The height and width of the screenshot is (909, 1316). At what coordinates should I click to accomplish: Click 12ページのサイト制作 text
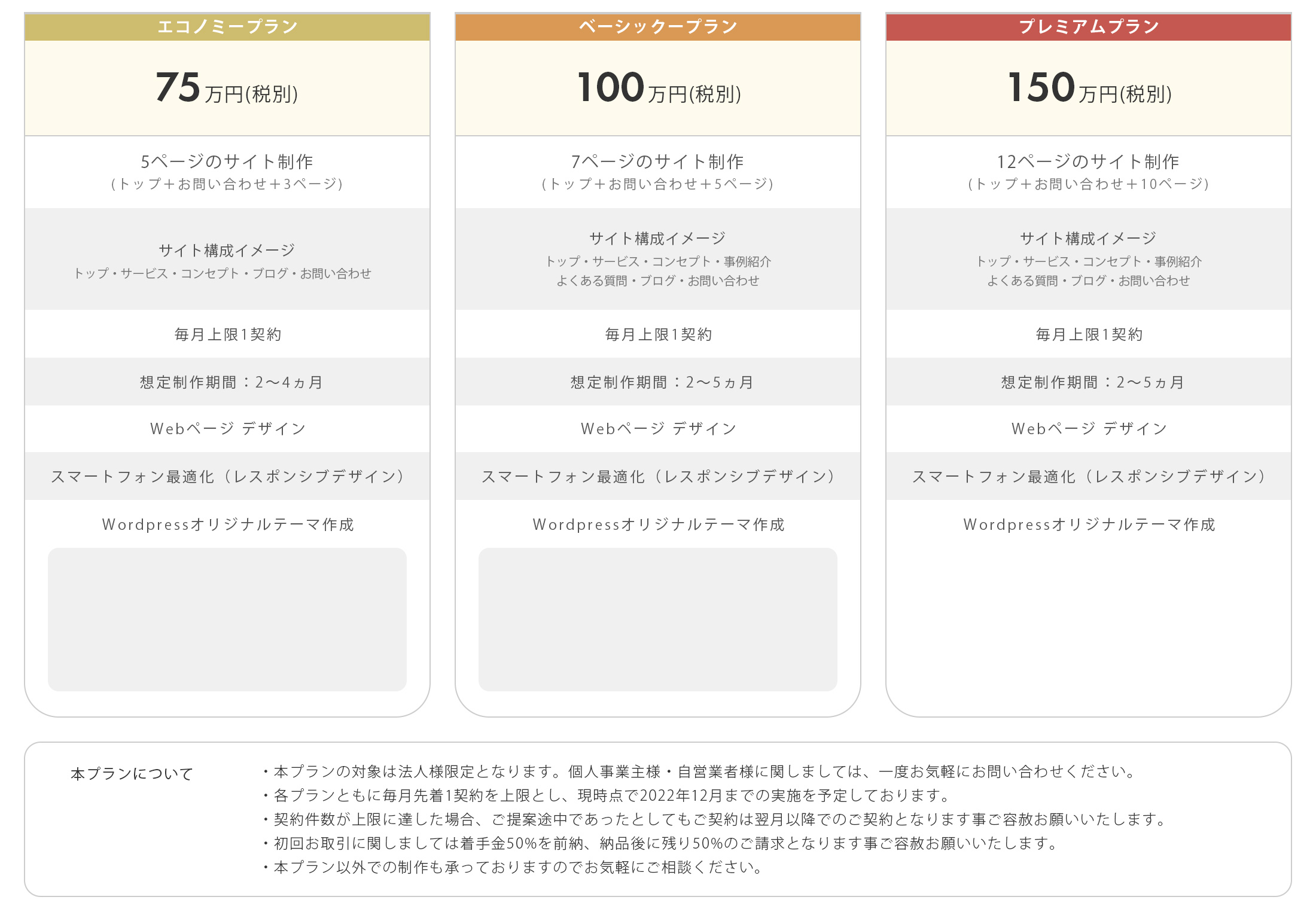pos(1089,161)
